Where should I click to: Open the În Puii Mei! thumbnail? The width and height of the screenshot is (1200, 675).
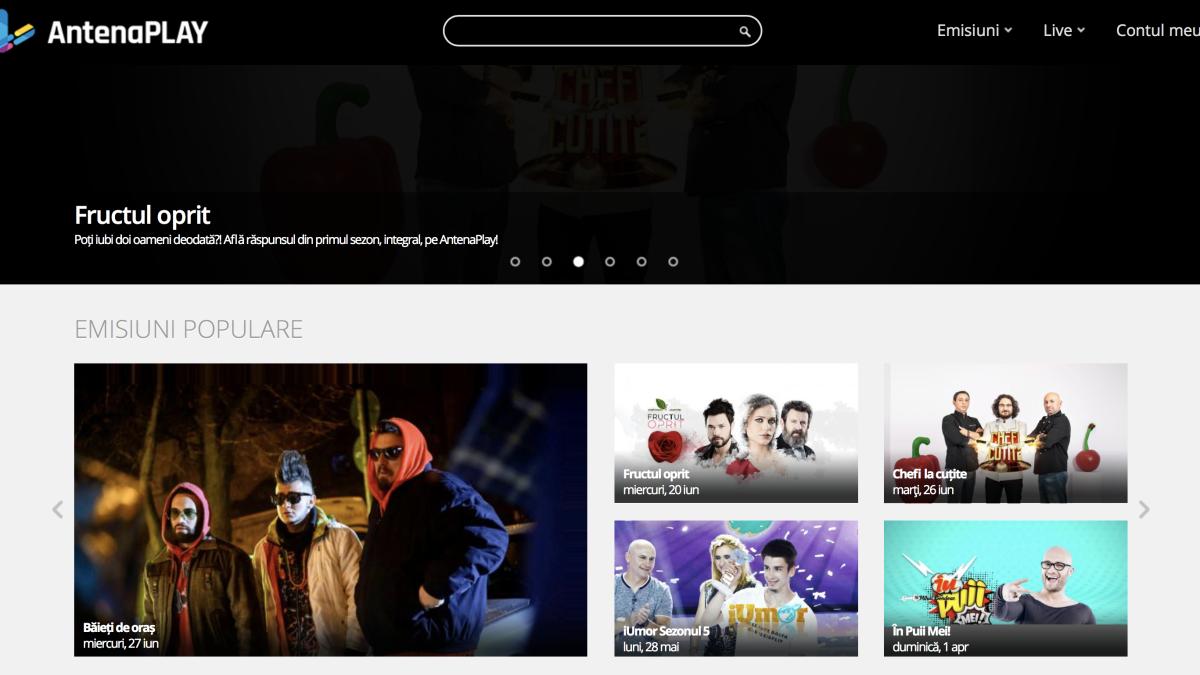[1005, 588]
